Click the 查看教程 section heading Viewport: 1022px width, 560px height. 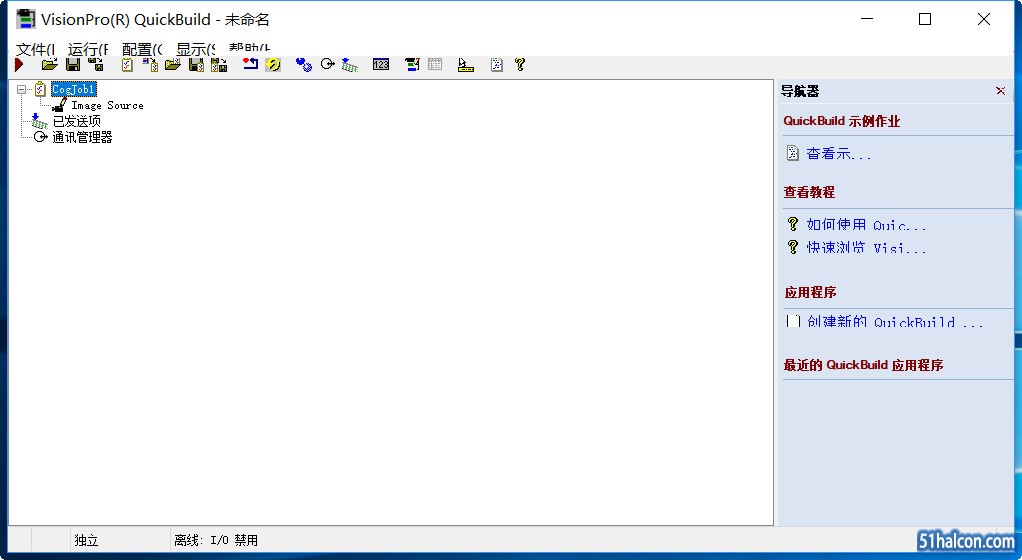point(809,192)
